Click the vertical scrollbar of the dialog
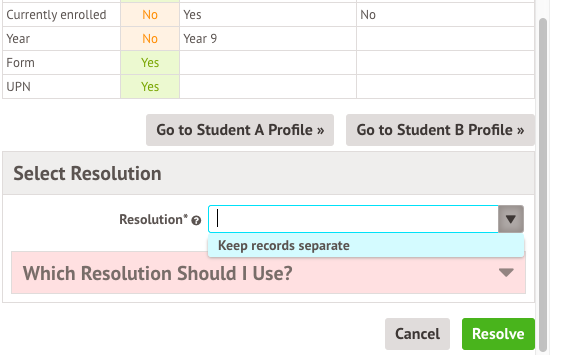 543,184
